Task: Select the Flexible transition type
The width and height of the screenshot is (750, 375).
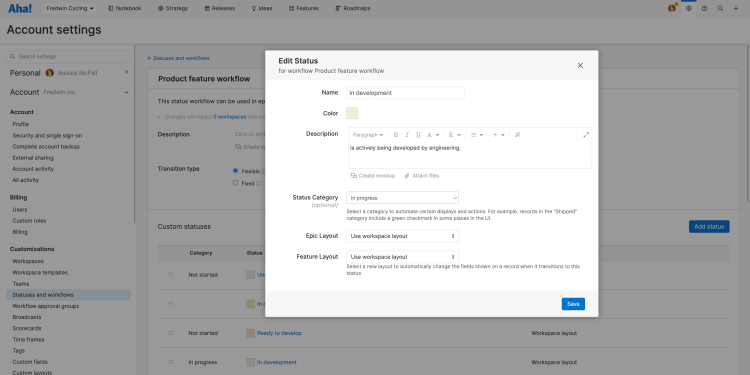Action: click(x=235, y=171)
